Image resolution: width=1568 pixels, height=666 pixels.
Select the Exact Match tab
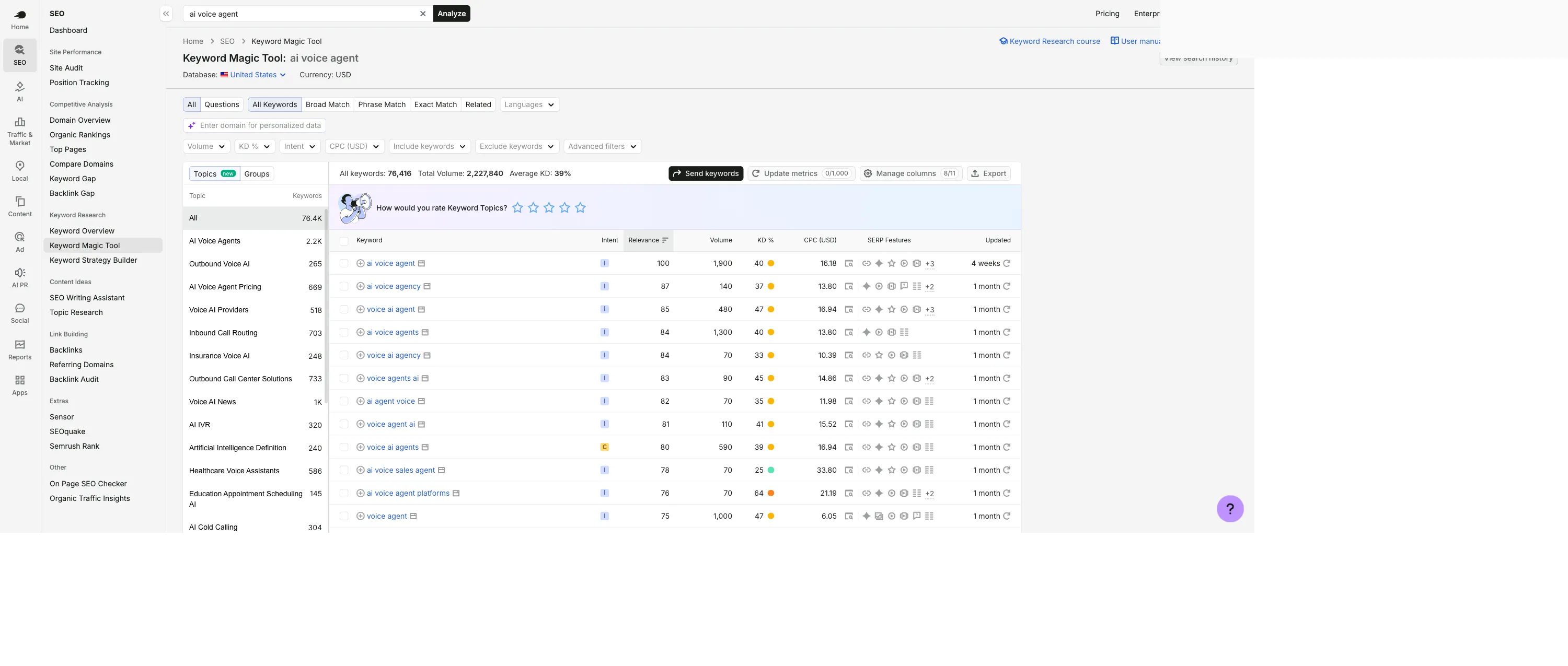435,104
